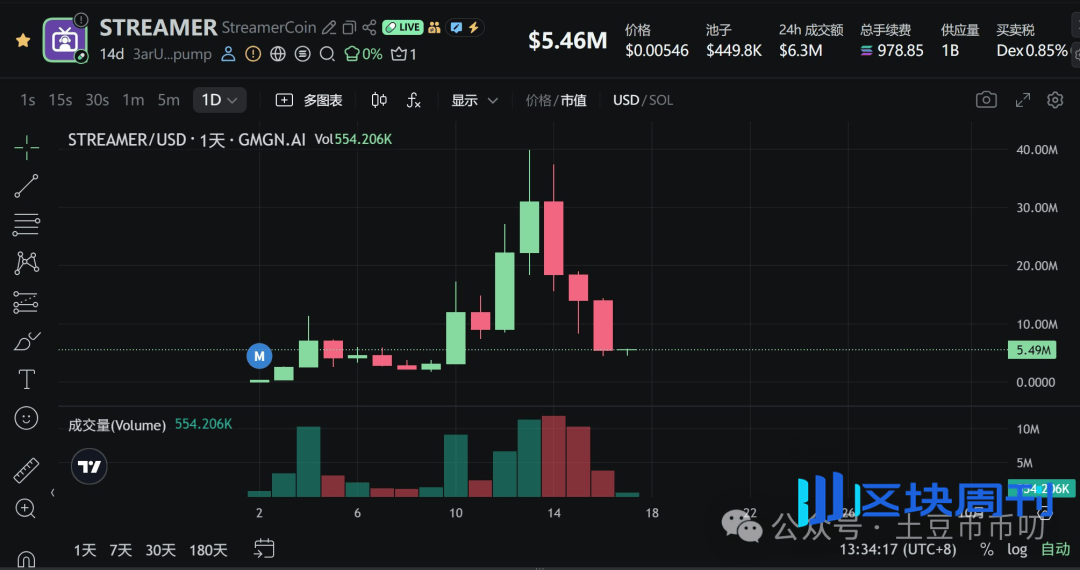Click the 成交量(Volume) indicator label
Image resolution: width=1080 pixels, height=570 pixels.
pos(117,425)
